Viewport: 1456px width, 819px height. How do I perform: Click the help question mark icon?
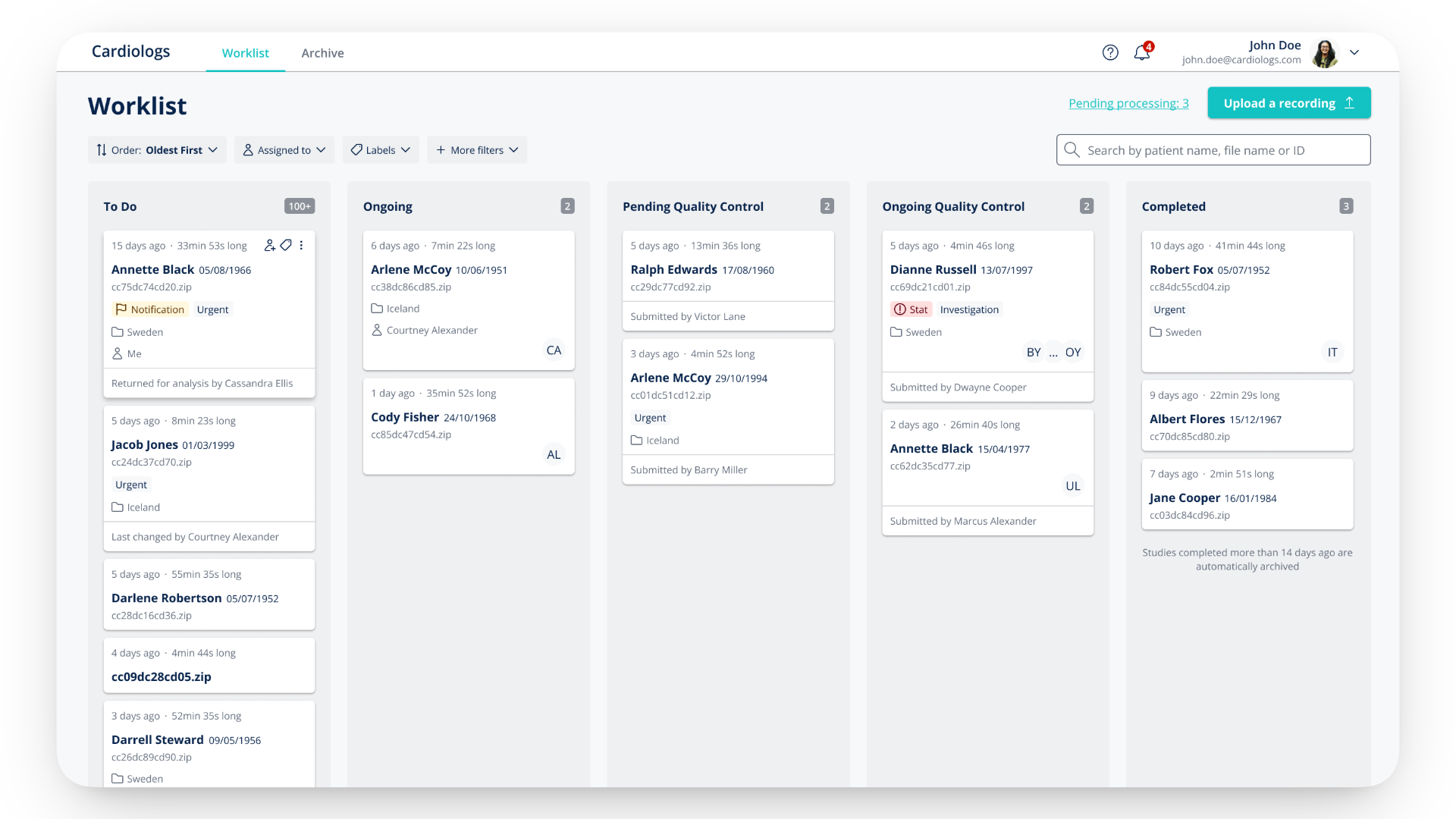(1110, 52)
